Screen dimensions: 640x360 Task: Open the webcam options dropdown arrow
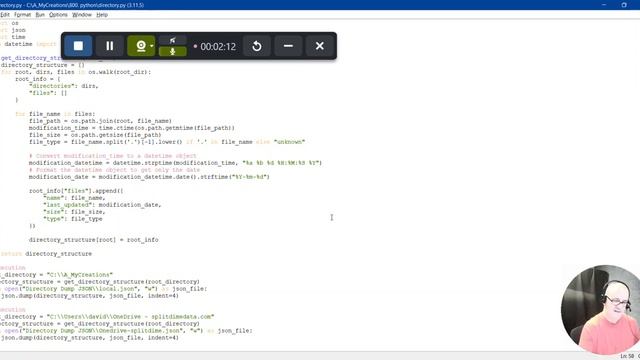(152, 46)
